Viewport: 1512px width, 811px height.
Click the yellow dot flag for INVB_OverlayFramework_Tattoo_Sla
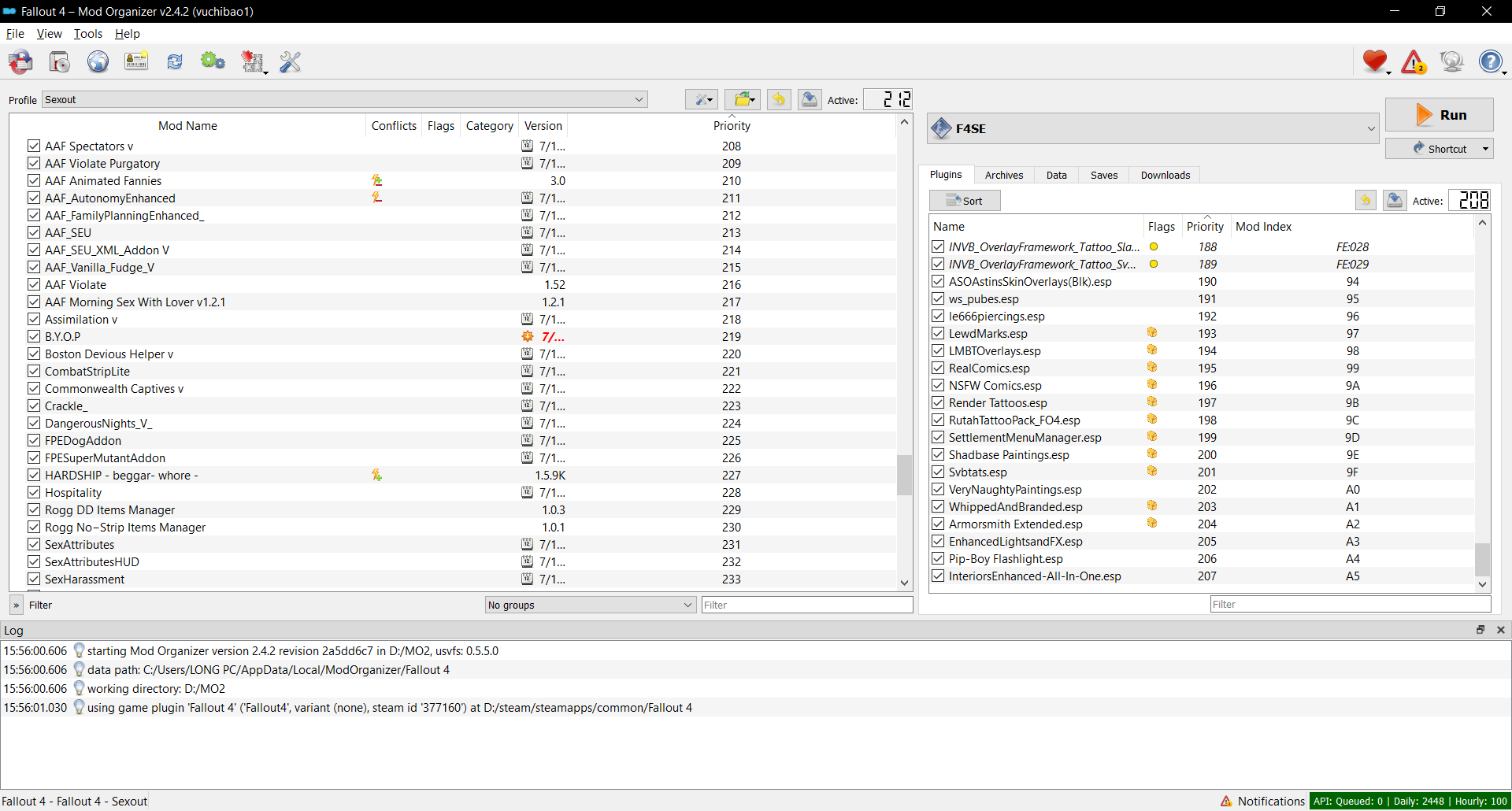coord(1154,247)
